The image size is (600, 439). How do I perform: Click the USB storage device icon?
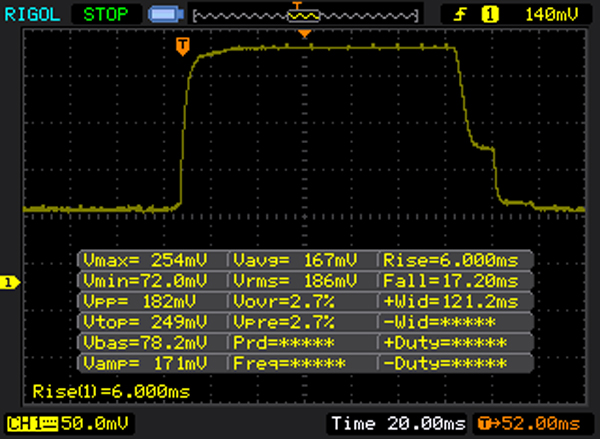pos(166,15)
